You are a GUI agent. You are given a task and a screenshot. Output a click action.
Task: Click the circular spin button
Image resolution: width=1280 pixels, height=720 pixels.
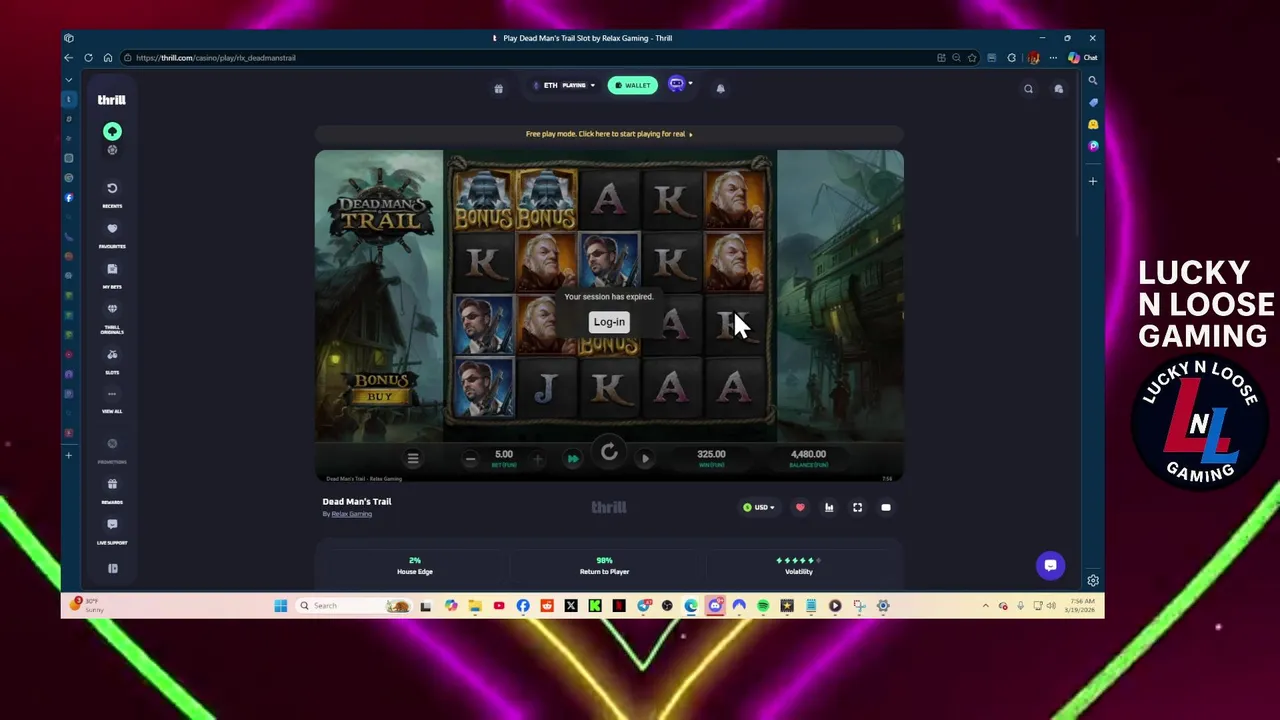pos(609,453)
